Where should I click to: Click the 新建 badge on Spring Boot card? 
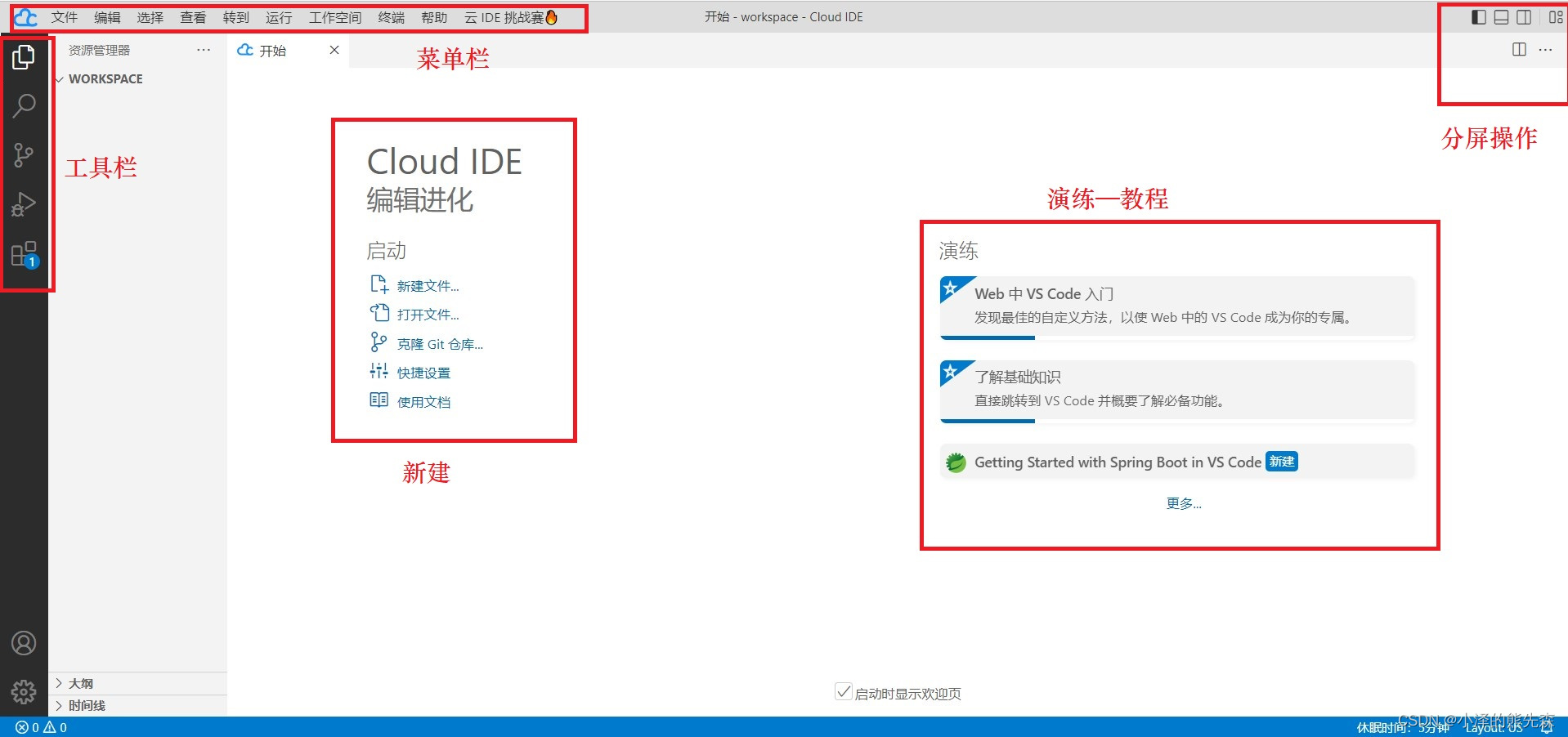1282,462
